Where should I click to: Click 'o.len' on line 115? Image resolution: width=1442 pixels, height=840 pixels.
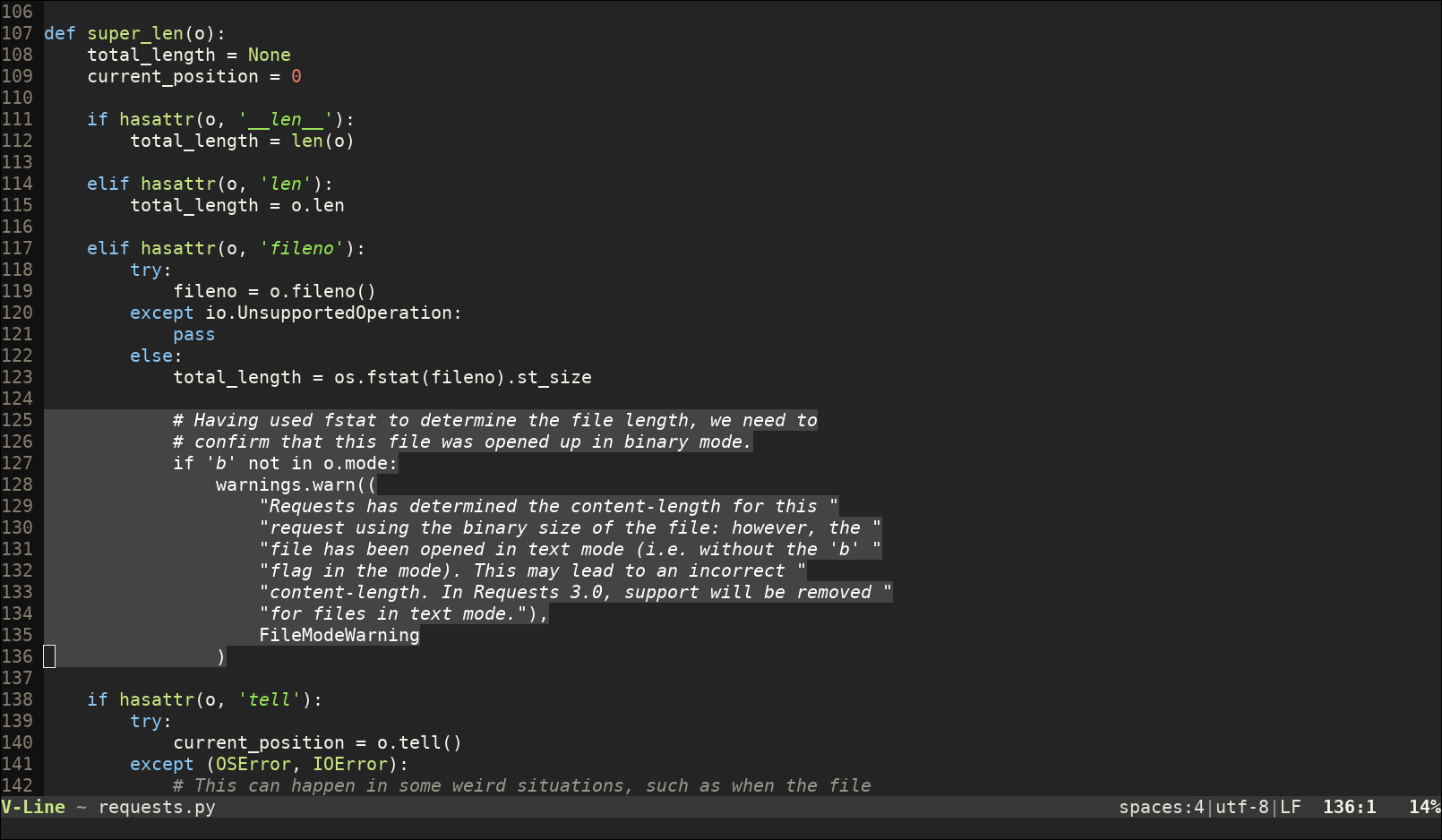(318, 205)
